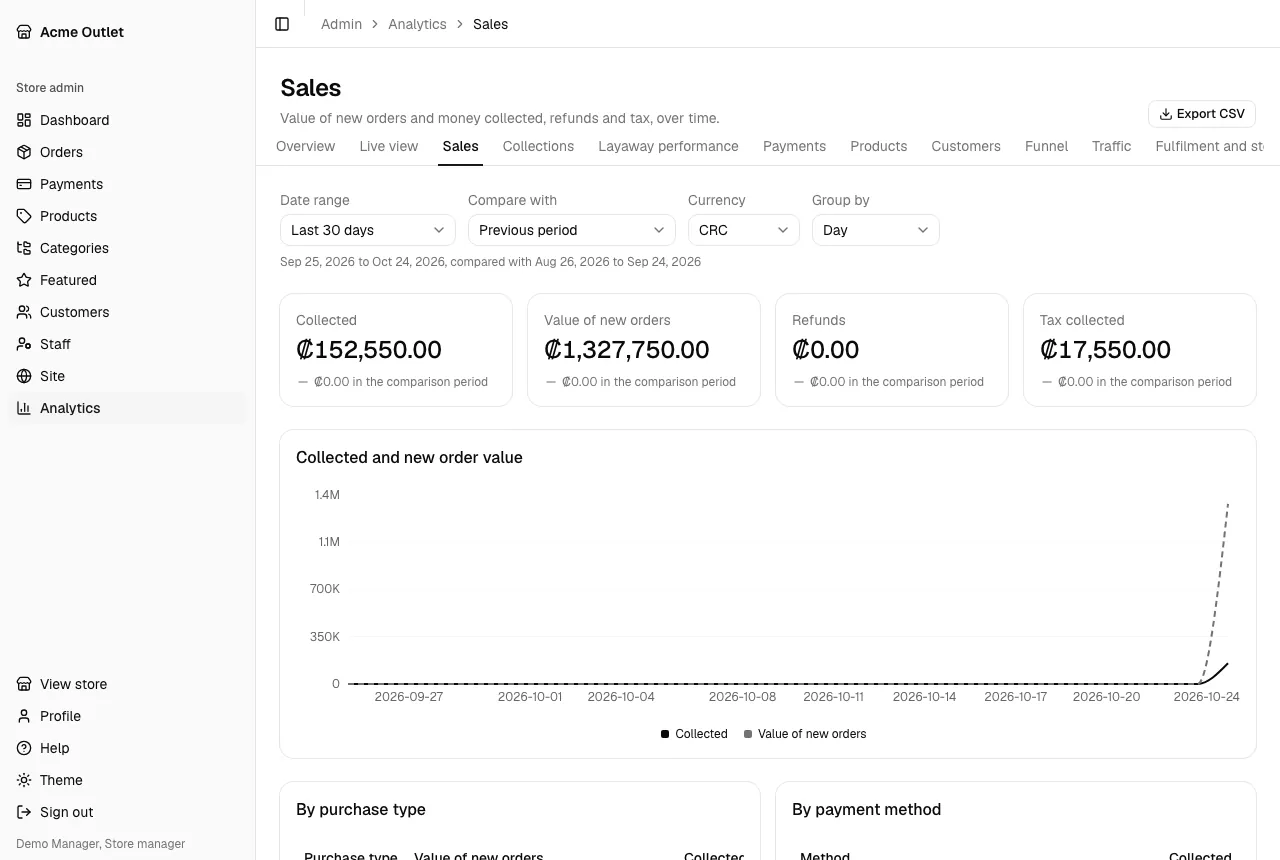The width and height of the screenshot is (1280, 860).
Task: Open the Currency CRC dropdown
Action: pos(744,230)
